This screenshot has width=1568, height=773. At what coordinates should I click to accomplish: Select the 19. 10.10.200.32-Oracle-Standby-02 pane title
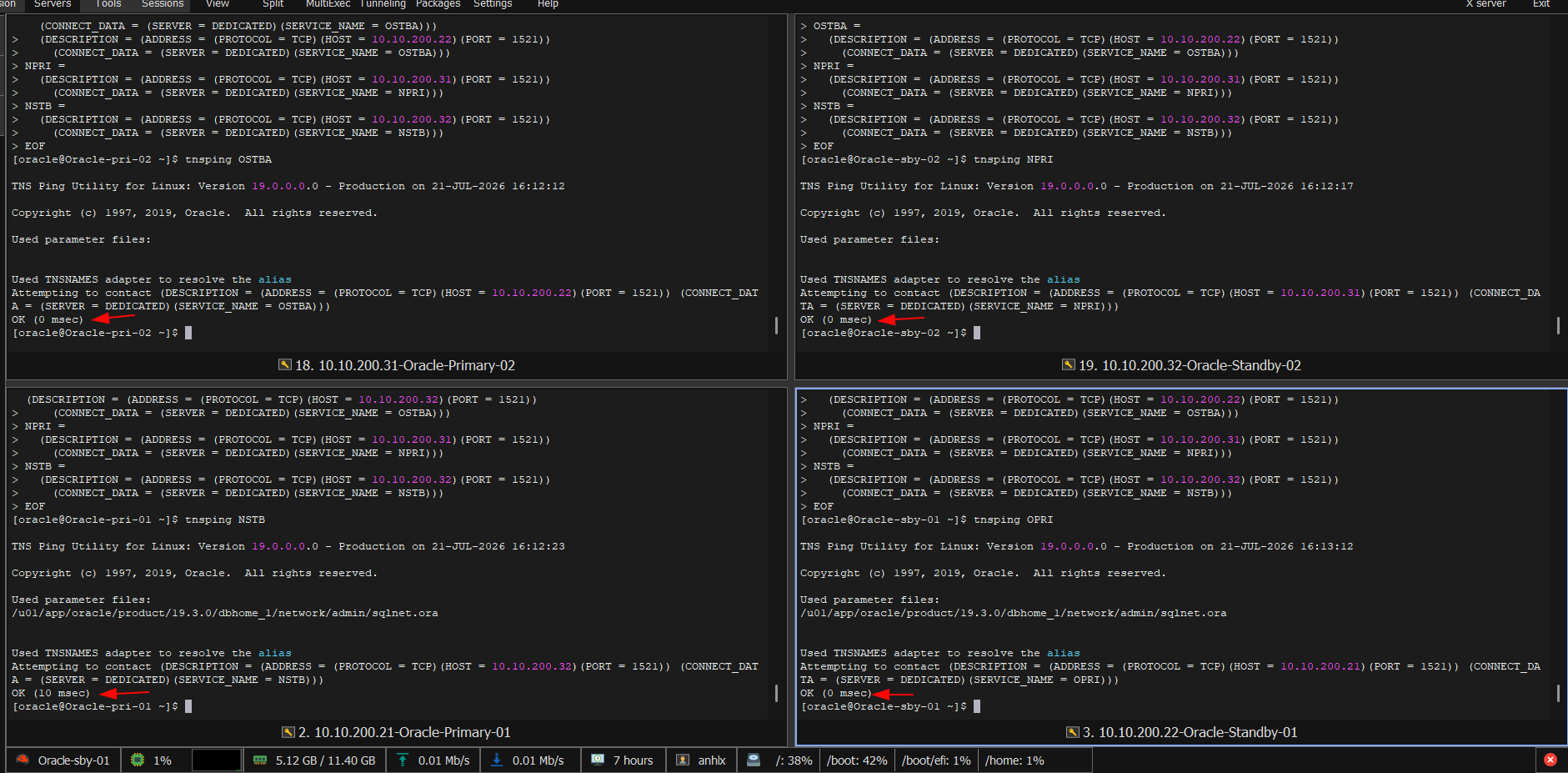pyautogui.click(x=1190, y=365)
